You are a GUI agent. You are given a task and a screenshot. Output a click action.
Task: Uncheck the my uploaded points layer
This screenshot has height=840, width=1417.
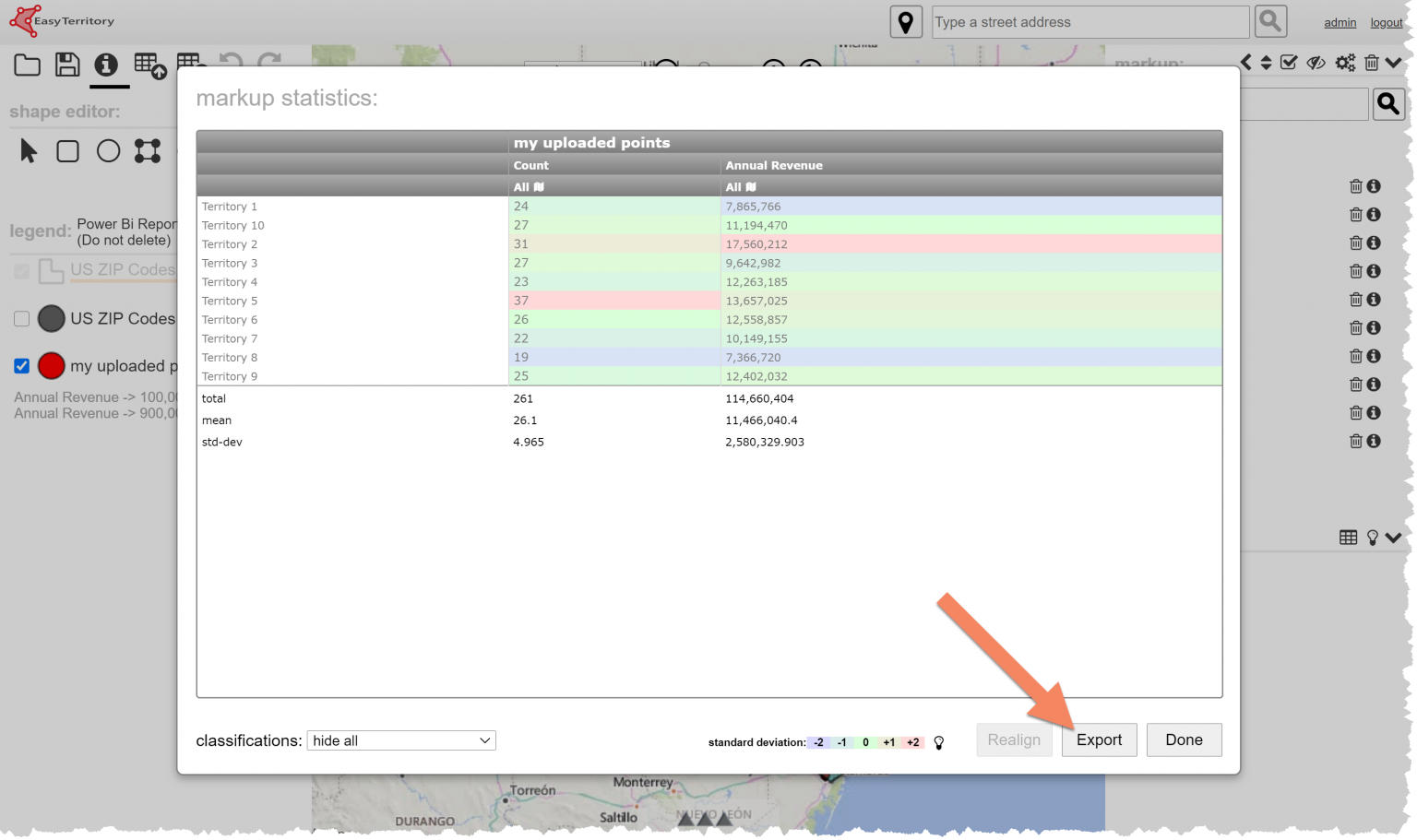click(x=21, y=366)
